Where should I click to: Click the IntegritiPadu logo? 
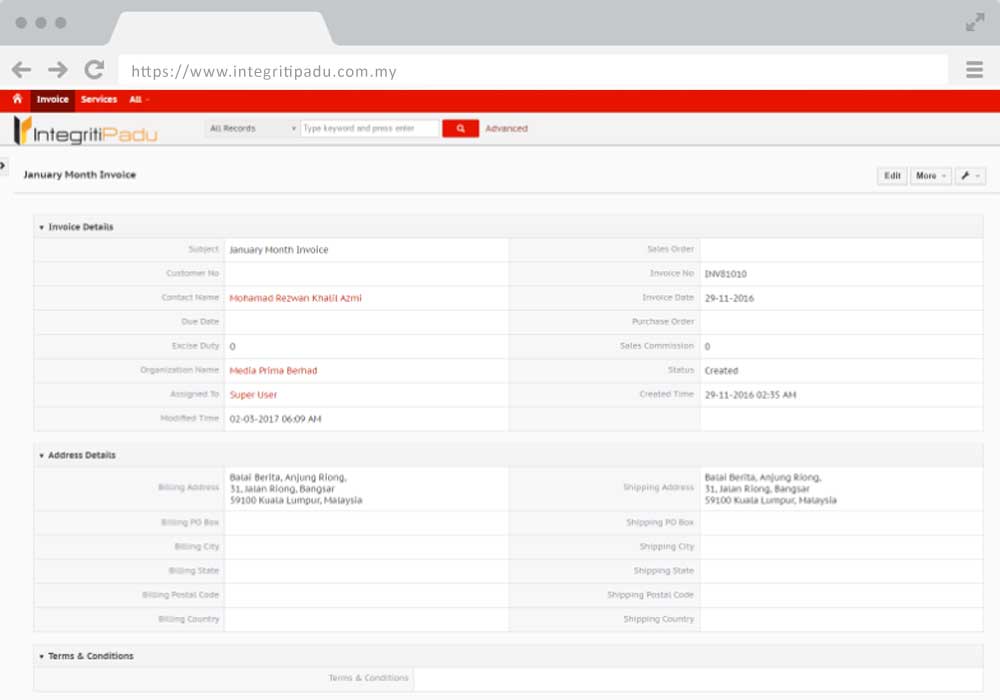85,131
